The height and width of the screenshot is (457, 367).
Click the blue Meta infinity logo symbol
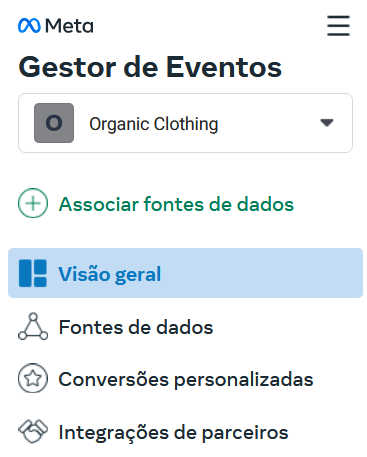click(x=29, y=26)
